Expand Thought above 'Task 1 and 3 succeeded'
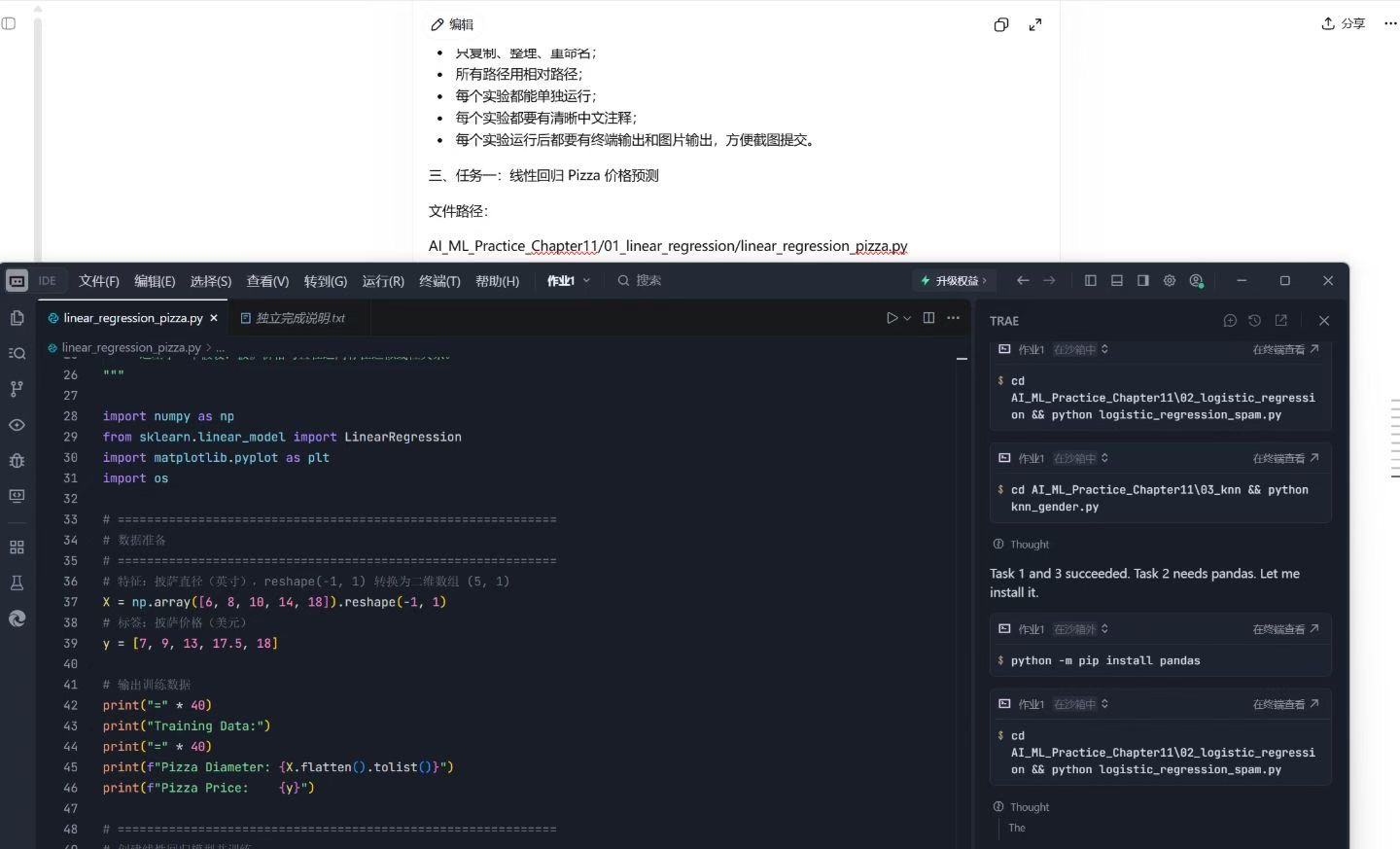 pyautogui.click(x=1021, y=545)
